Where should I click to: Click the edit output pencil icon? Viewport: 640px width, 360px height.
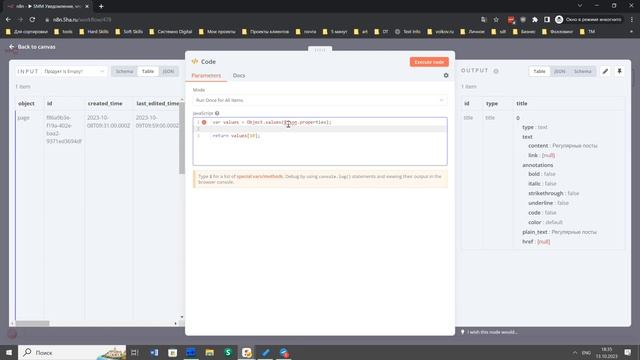605,71
